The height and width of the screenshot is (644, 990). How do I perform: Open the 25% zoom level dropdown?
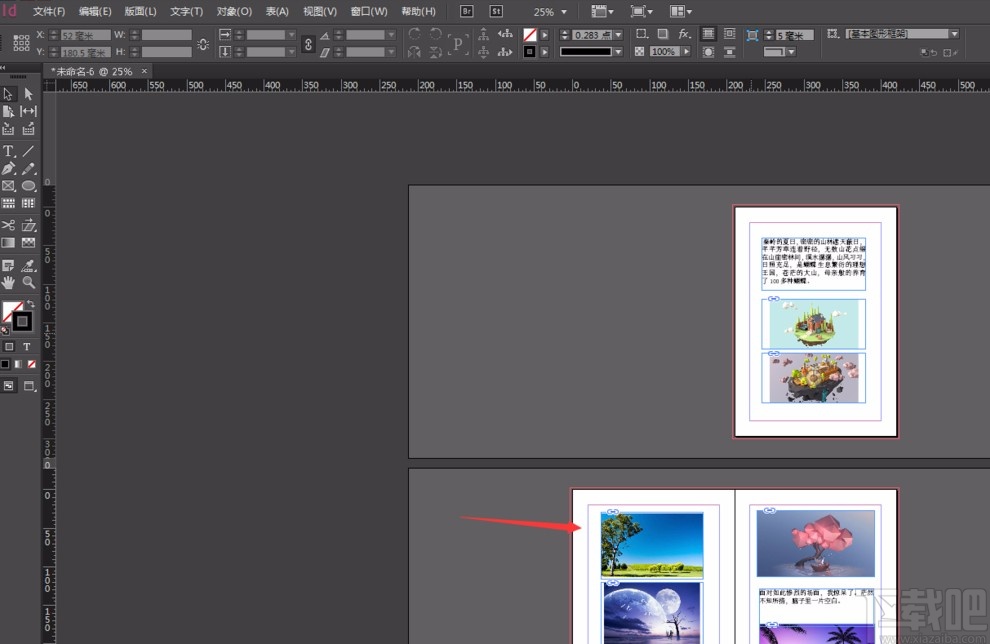tap(564, 12)
